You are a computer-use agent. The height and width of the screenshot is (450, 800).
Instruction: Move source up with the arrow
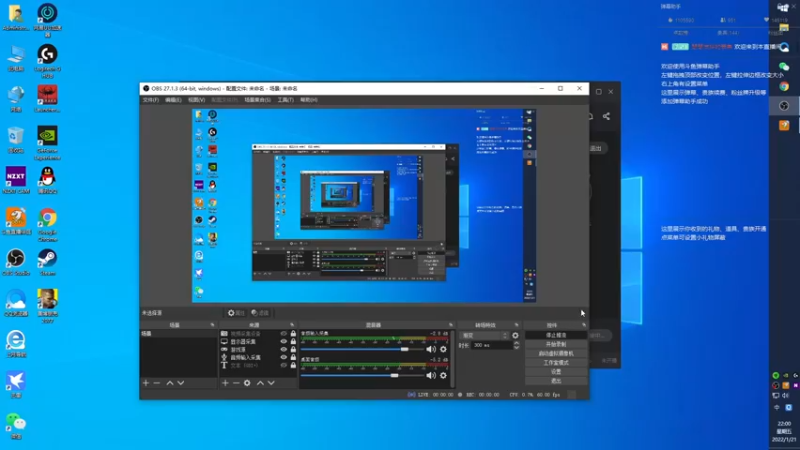[260, 383]
